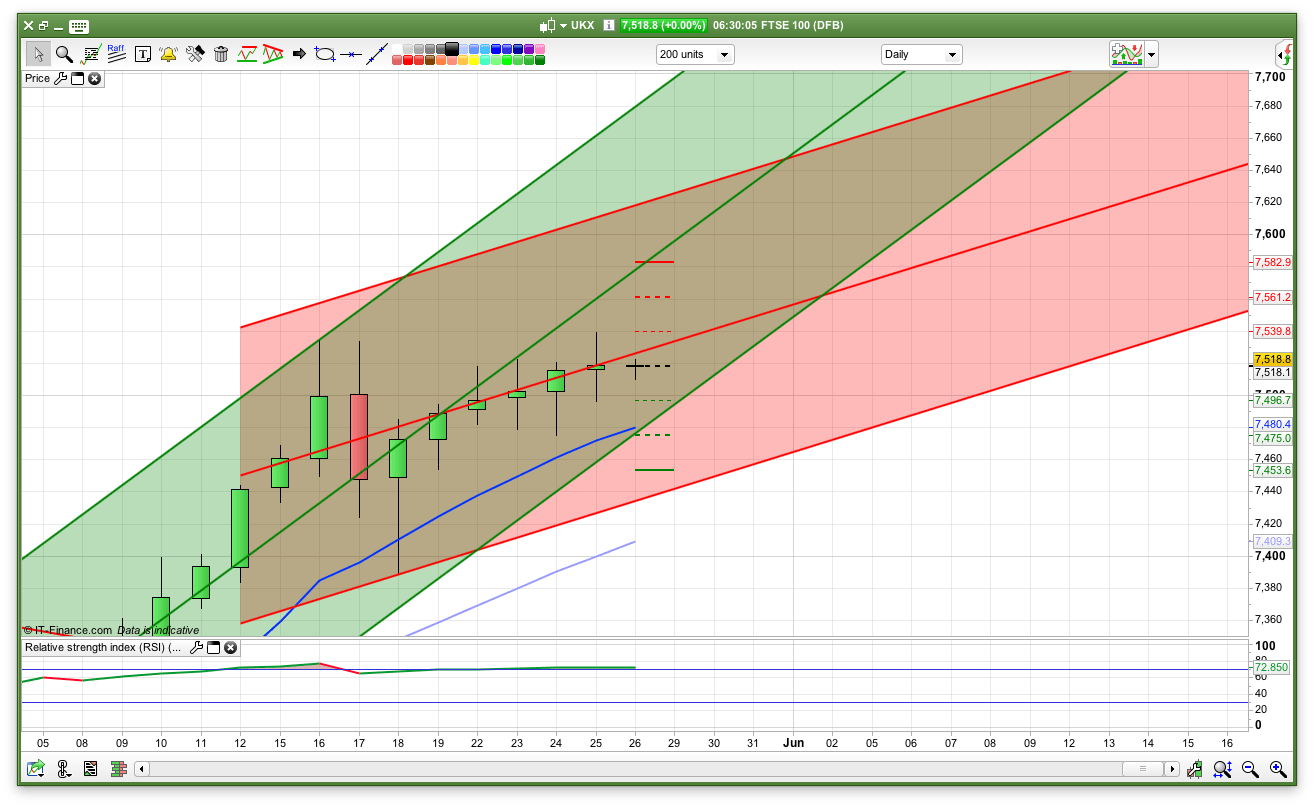
Task: Open the indicators dropdown arrow
Action: click(x=1152, y=55)
